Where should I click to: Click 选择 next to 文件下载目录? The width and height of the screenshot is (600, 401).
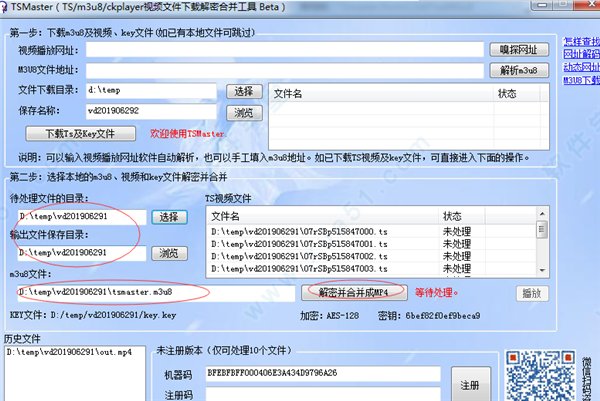pos(243,91)
